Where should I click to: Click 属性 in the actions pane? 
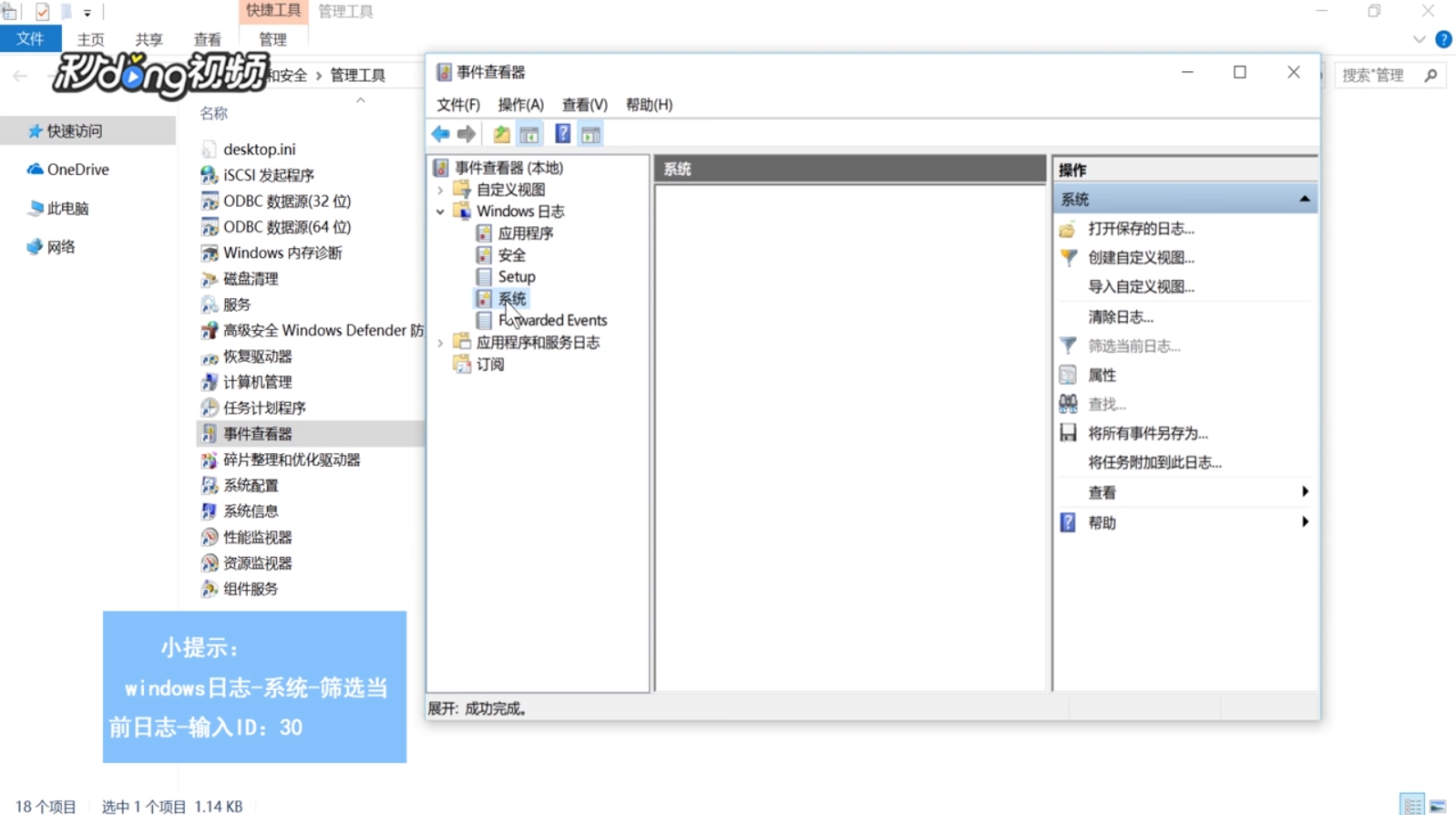point(1102,376)
